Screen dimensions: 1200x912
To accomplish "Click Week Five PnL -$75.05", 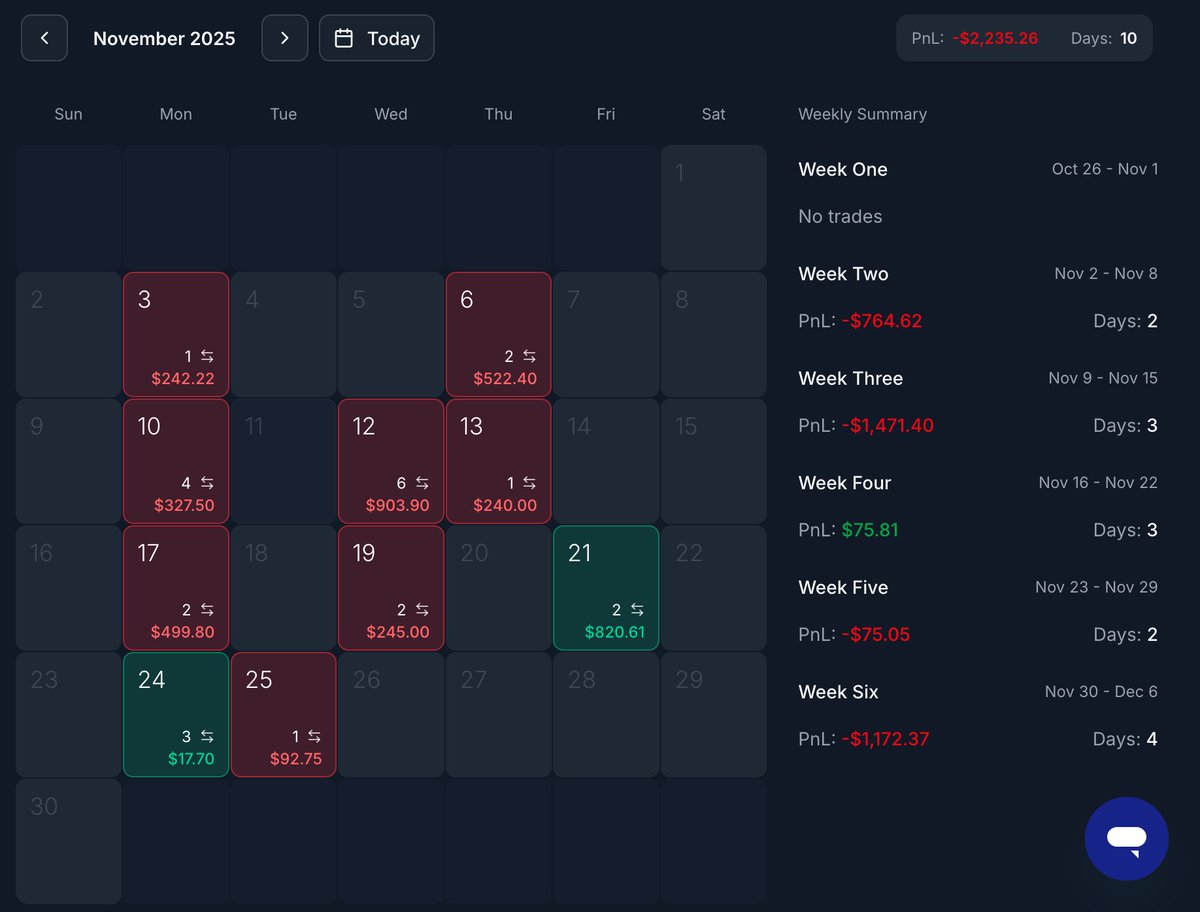I will click(x=876, y=634).
